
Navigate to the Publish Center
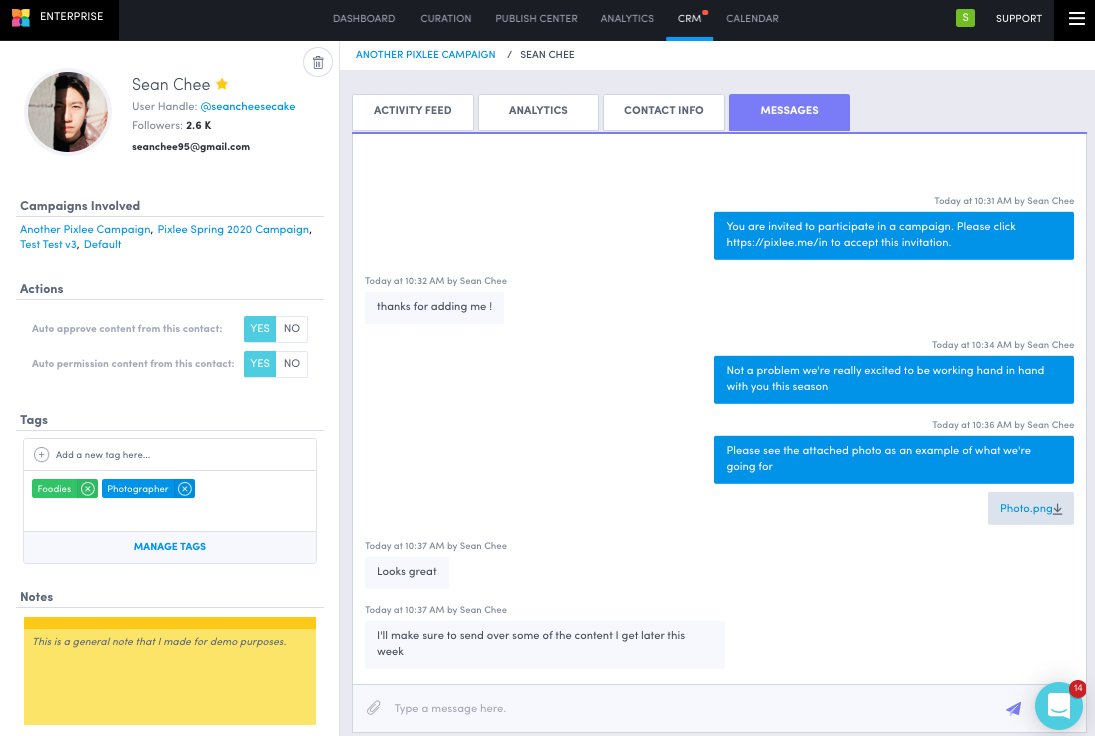pos(536,18)
